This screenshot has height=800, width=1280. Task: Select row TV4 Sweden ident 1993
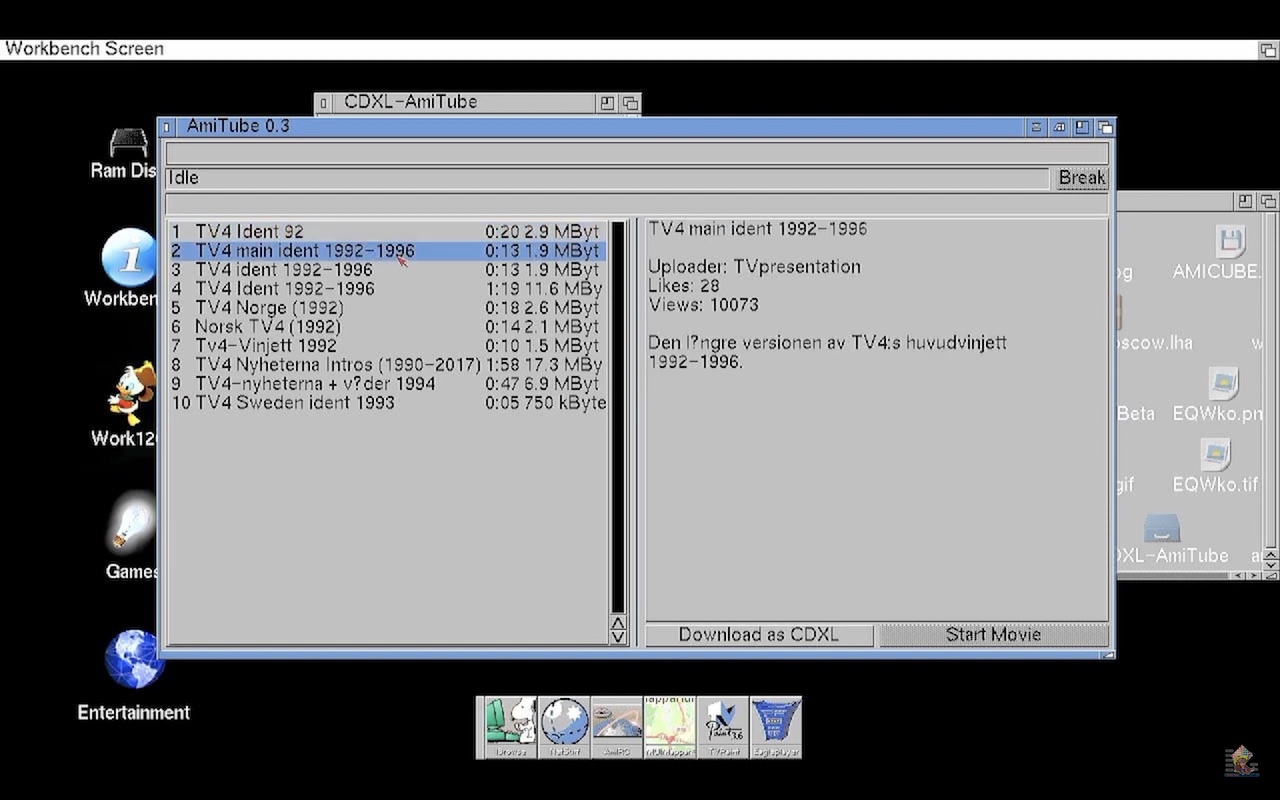386,403
